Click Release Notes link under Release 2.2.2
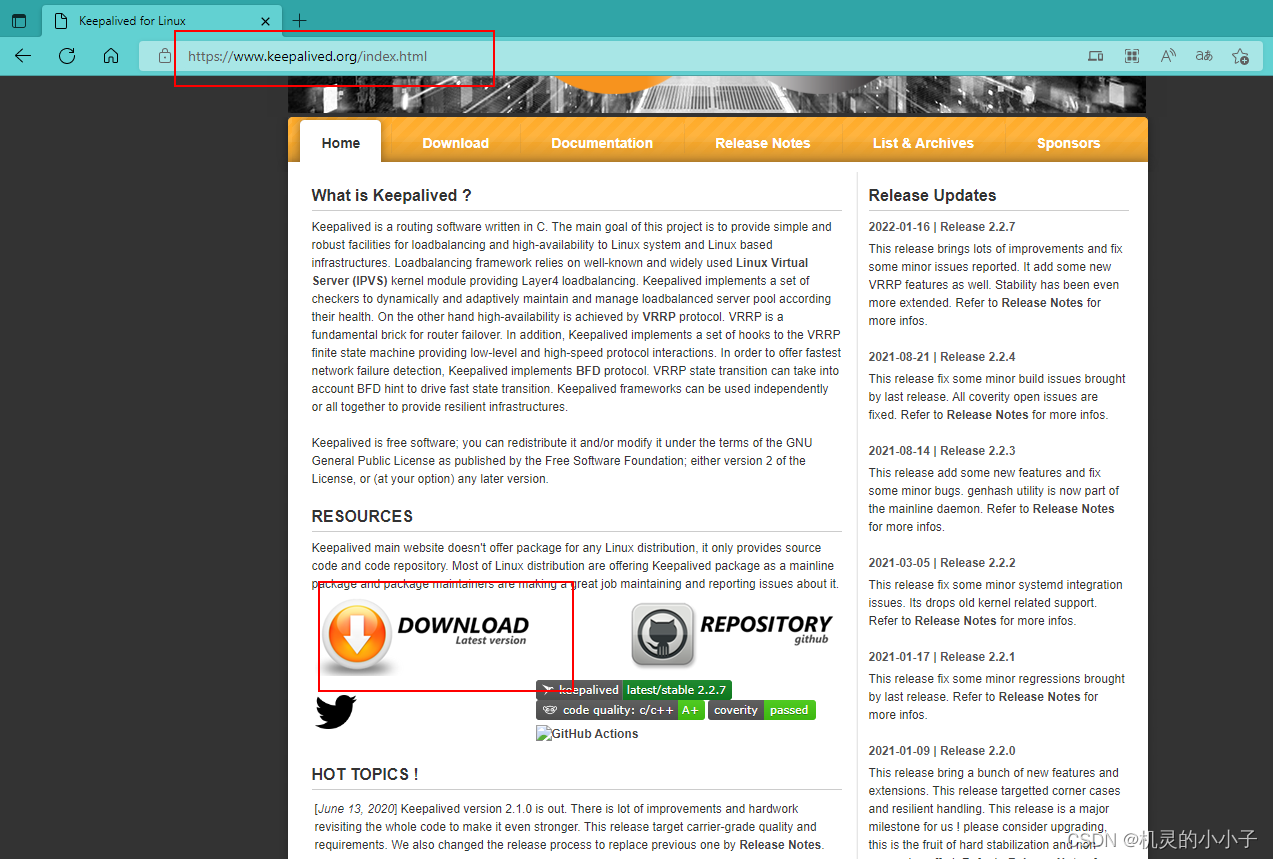 click(x=956, y=621)
